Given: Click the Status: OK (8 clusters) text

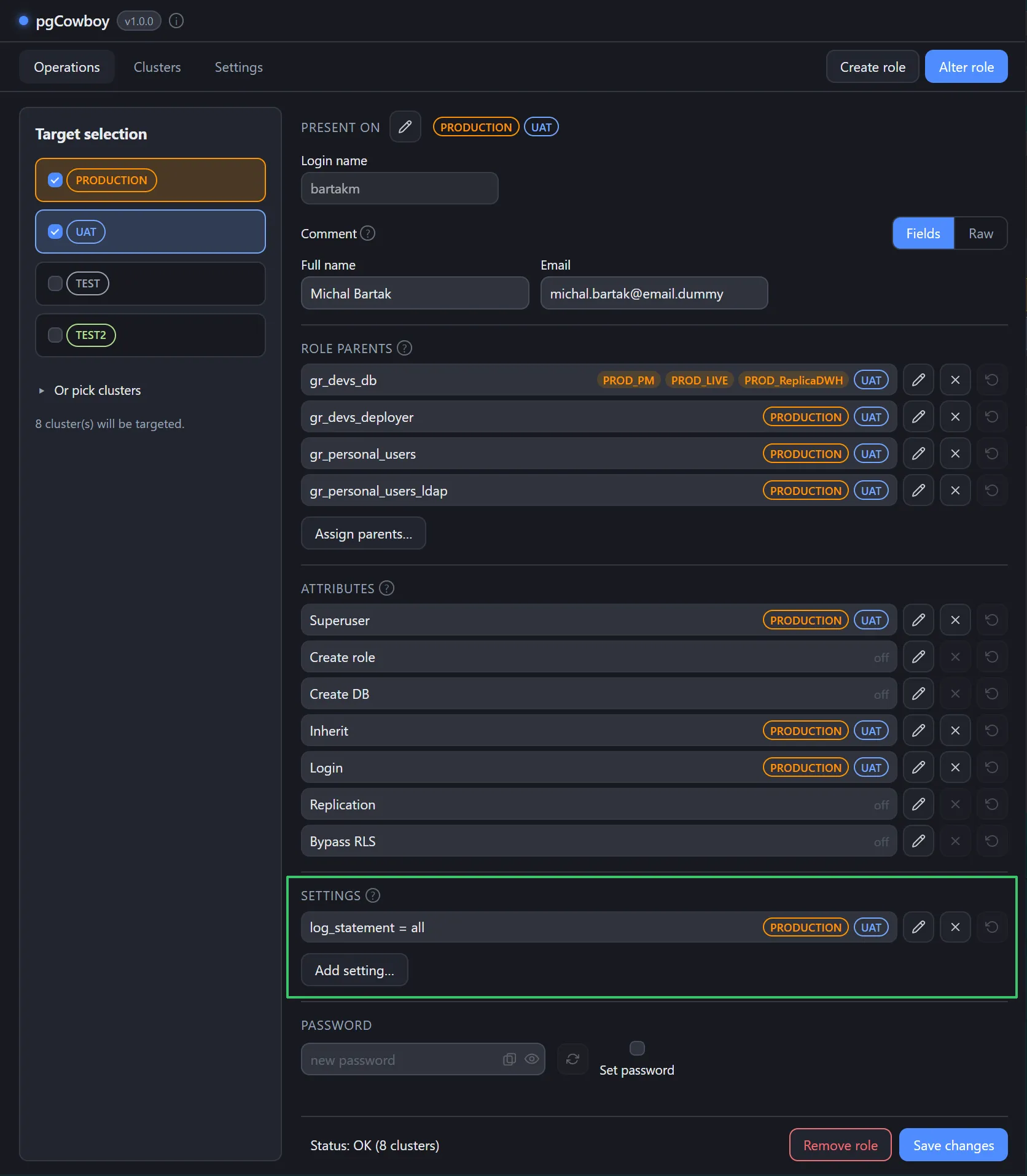Looking at the screenshot, I should point(375,1146).
